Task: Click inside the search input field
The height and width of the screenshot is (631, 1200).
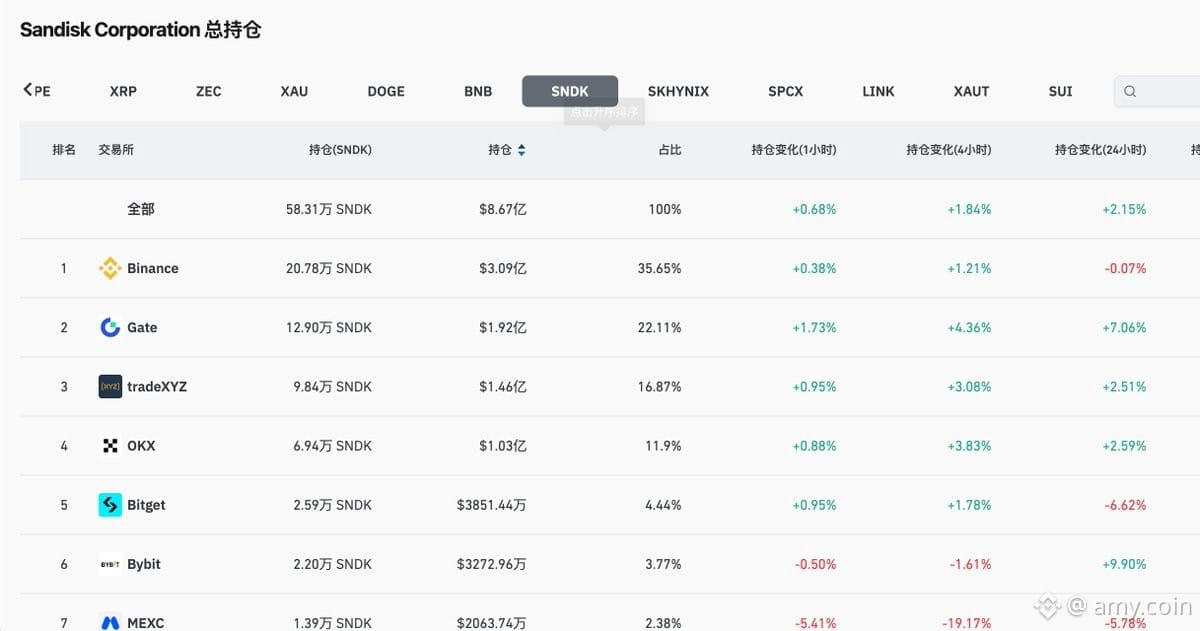Action: pos(1160,91)
